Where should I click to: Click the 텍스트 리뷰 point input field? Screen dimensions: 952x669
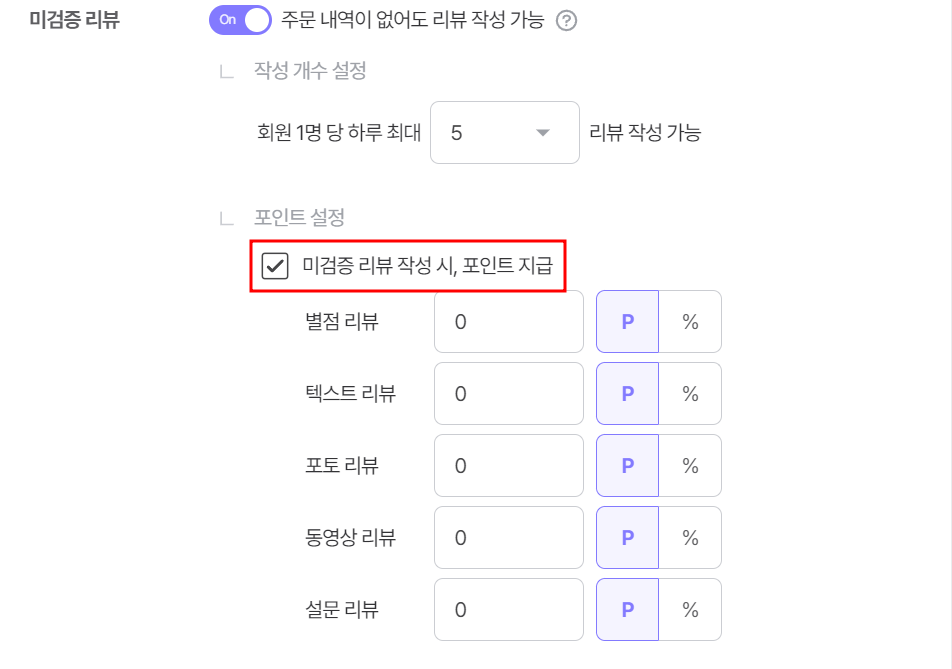point(509,393)
